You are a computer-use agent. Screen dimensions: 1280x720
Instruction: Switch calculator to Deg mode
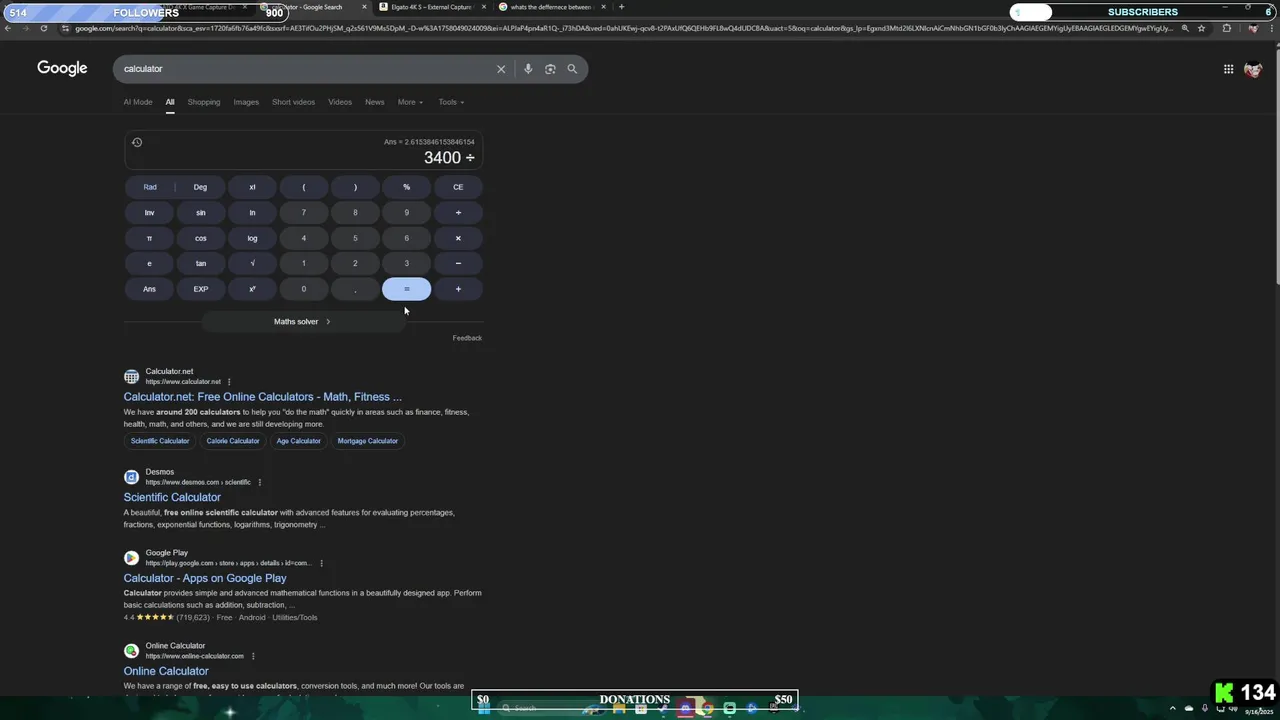[x=200, y=187]
